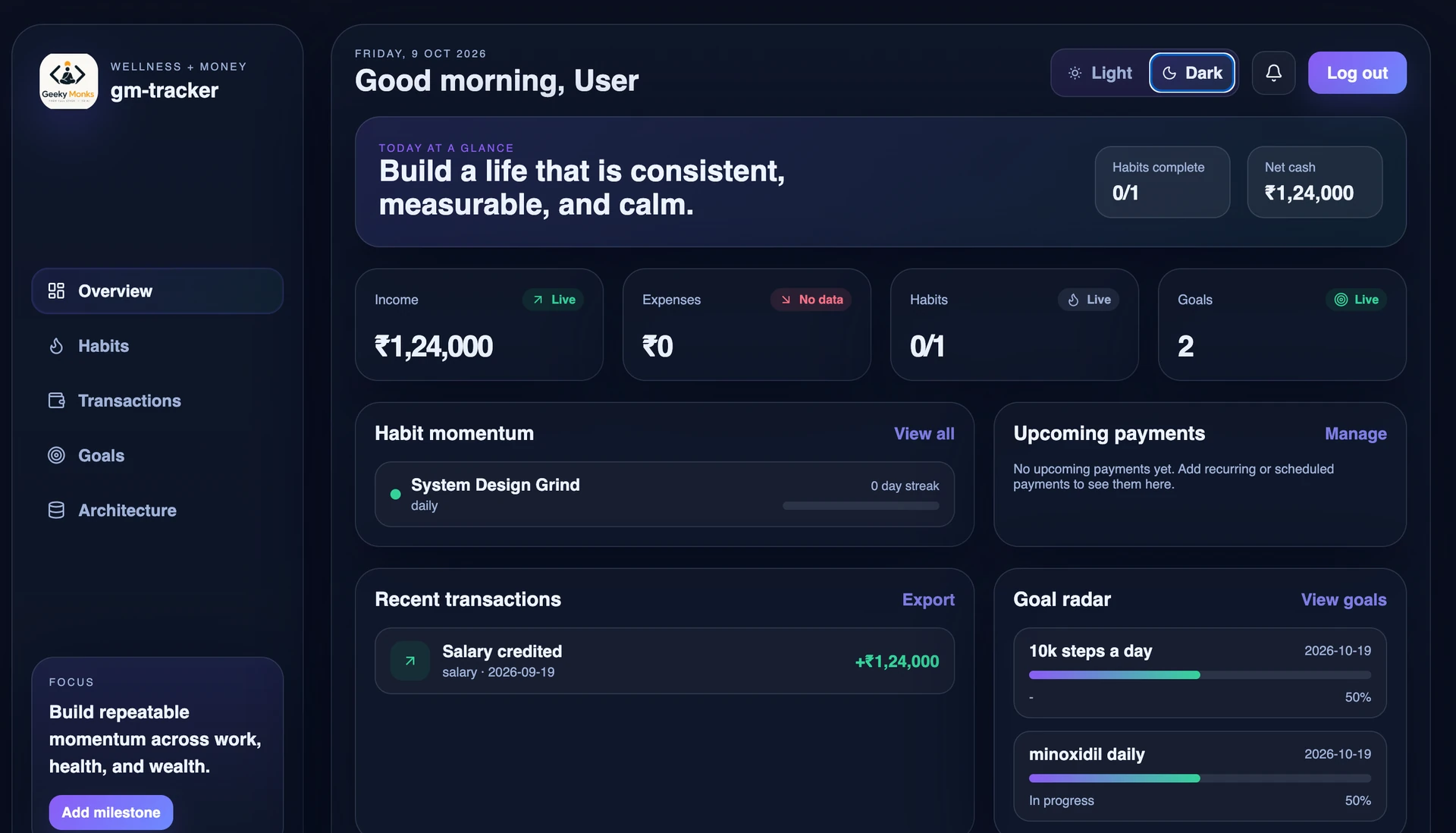Image resolution: width=1456 pixels, height=833 pixels.
Task: Open the Architecture page
Action: pos(158,511)
